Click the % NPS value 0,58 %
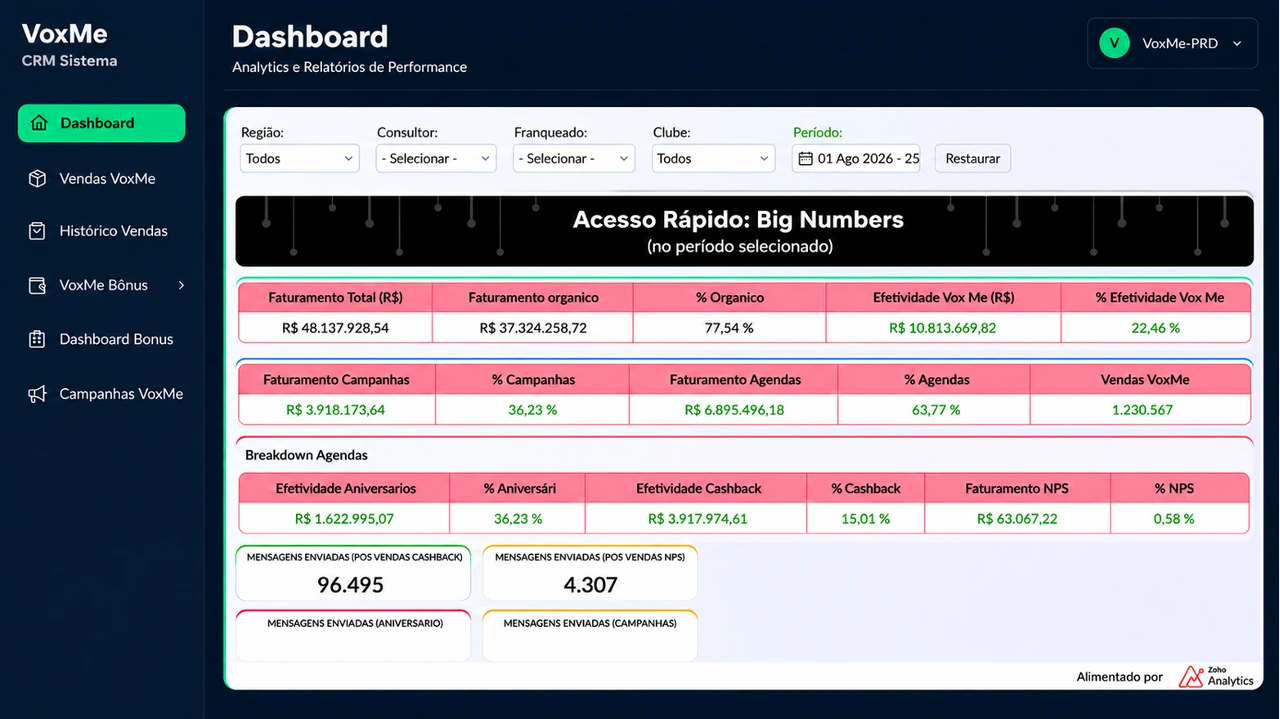Viewport: 1280px width, 719px height. (1174, 519)
